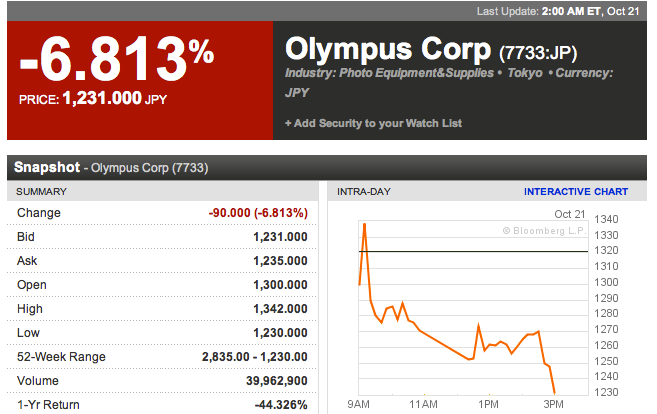This screenshot has height=414, width=657.
Task: Click the 1-Yr Return label
Action: pos(48,405)
